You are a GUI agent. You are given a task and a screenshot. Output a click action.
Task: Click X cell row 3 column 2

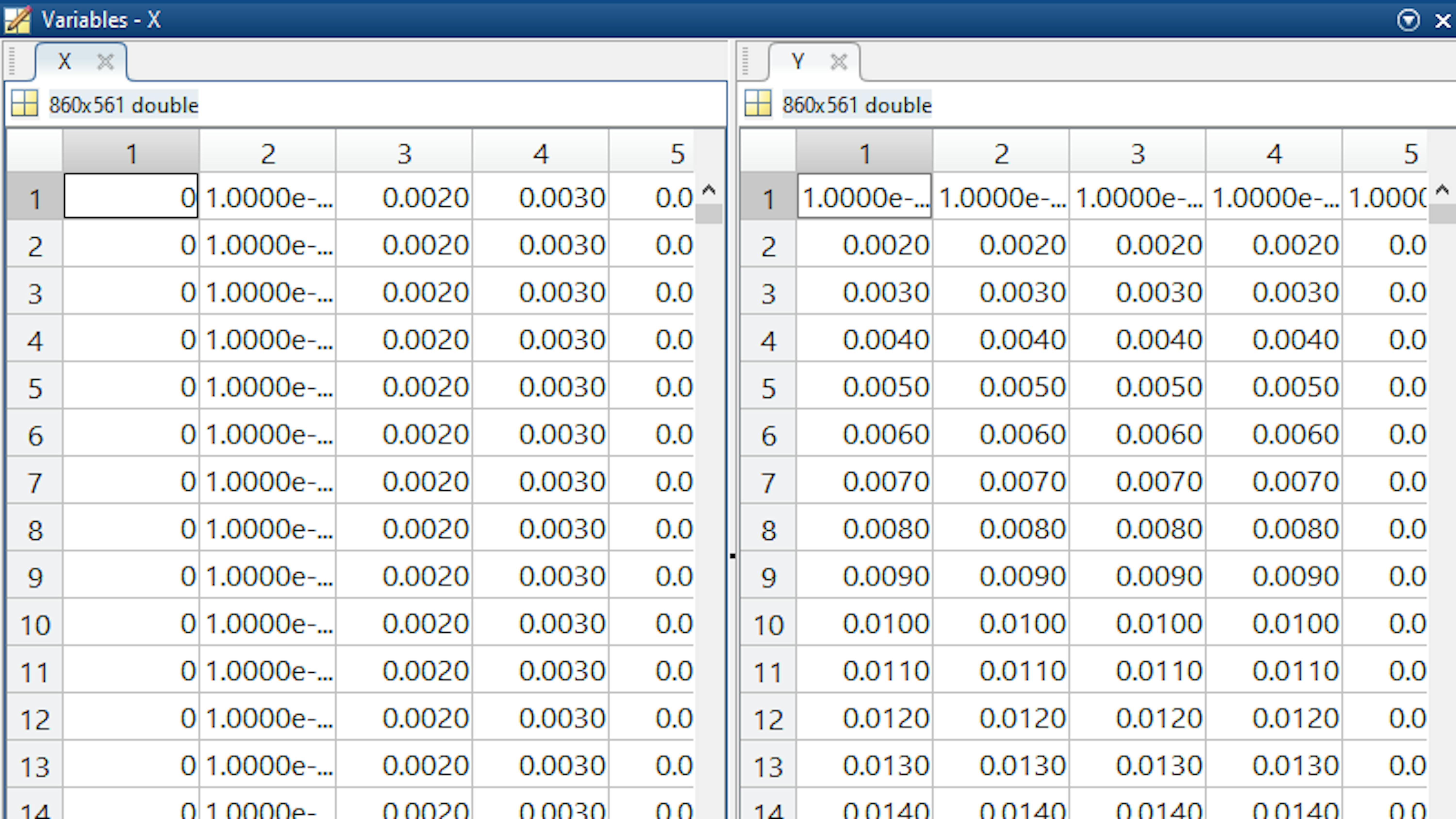[x=268, y=291]
